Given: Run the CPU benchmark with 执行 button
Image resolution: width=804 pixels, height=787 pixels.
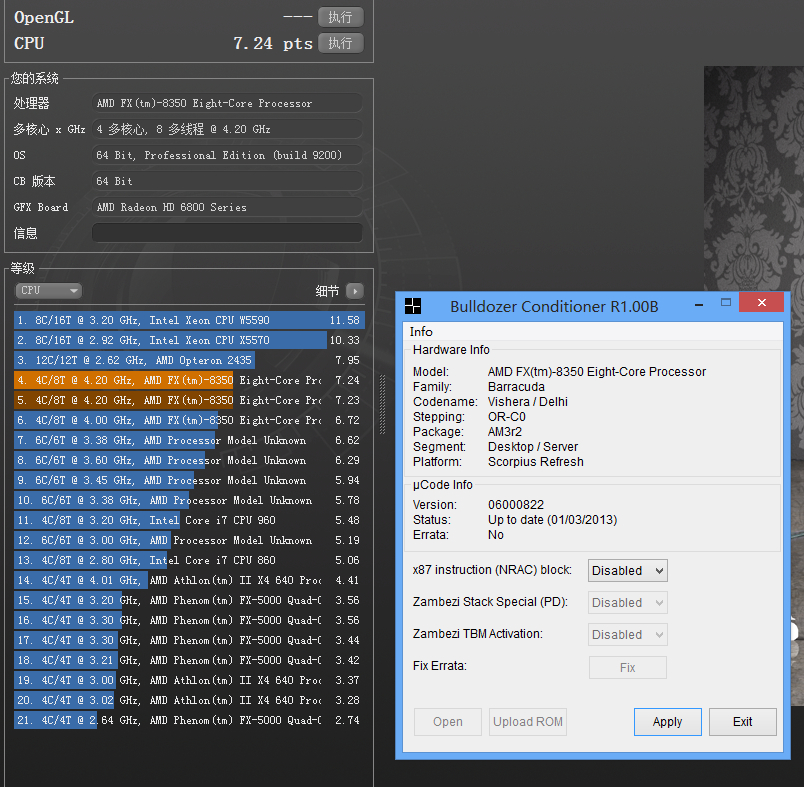Looking at the screenshot, I should click(x=341, y=43).
